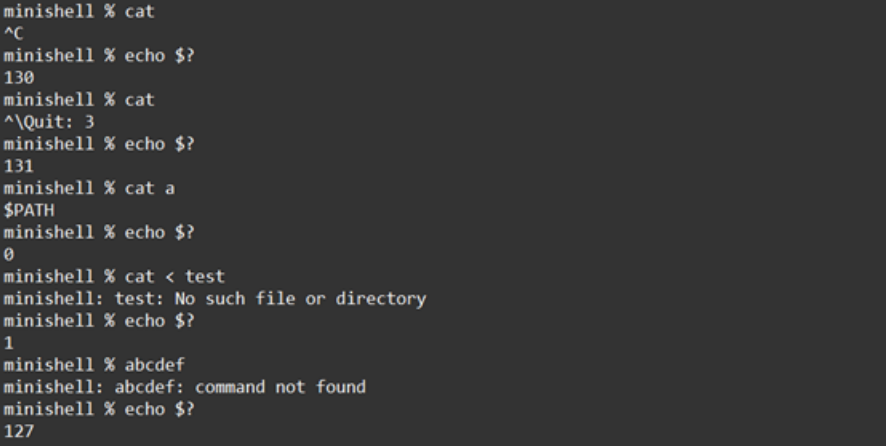The width and height of the screenshot is (886, 446).
Task: Click the exit status "130"
Action: [x=19, y=75]
